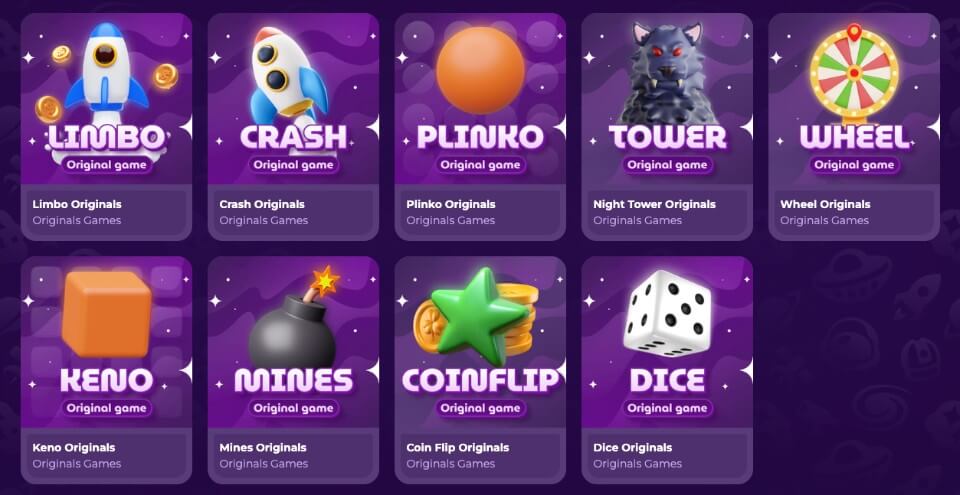The width and height of the screenshot is (960, 495).
Task: Open the Wheel Originals title link
Action: click(825, 204)
